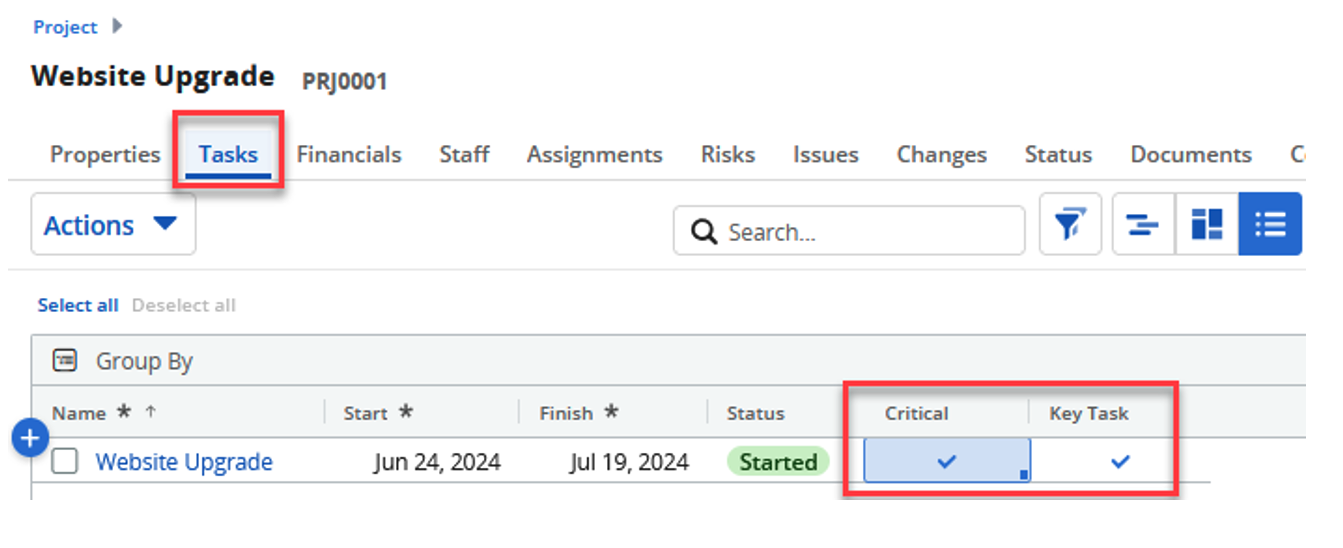Click the Group By label
Viewport: 1343px width, 548px height.
[144, 361]
